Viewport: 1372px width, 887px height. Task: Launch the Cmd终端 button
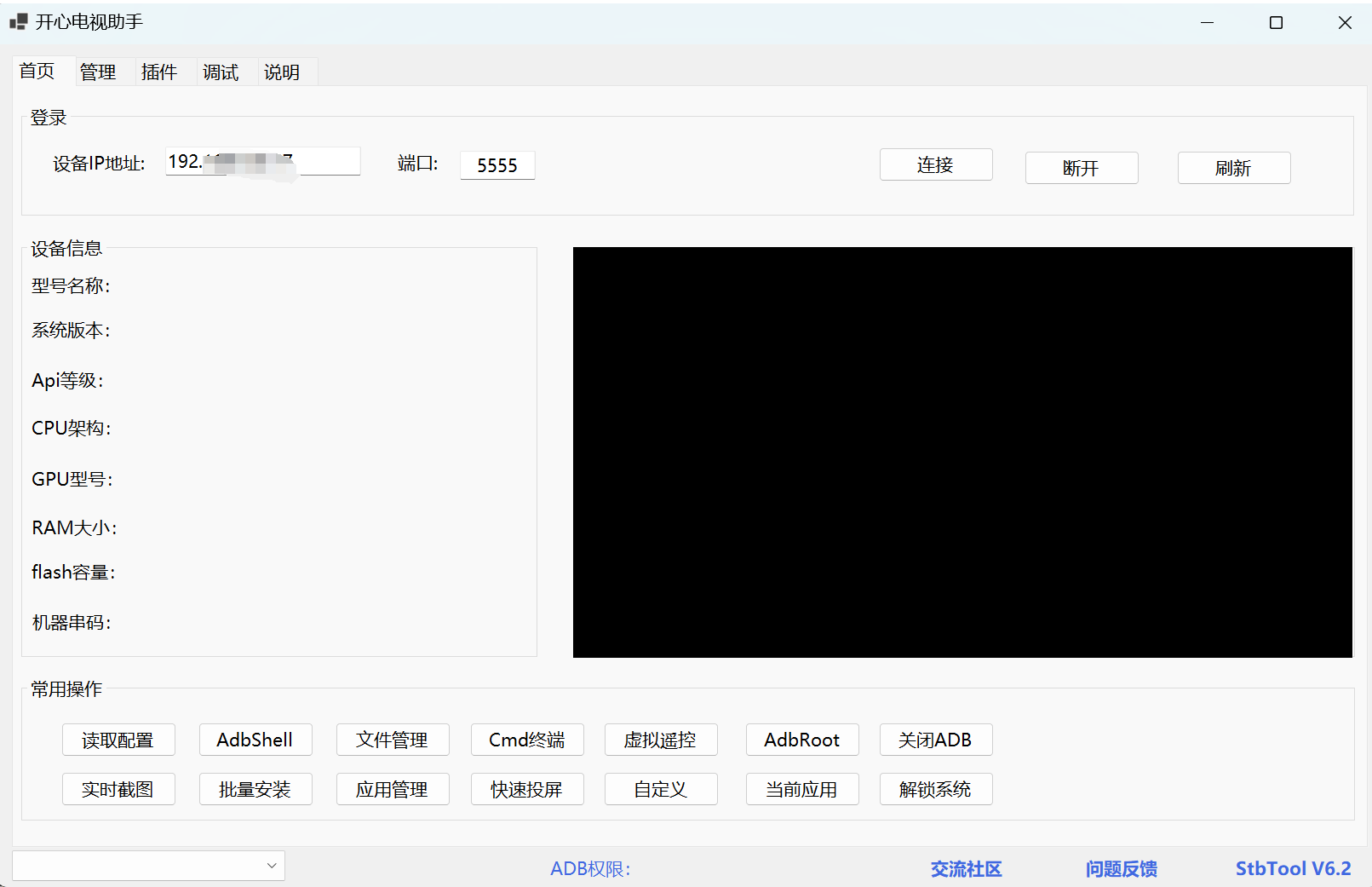[527, 740]
